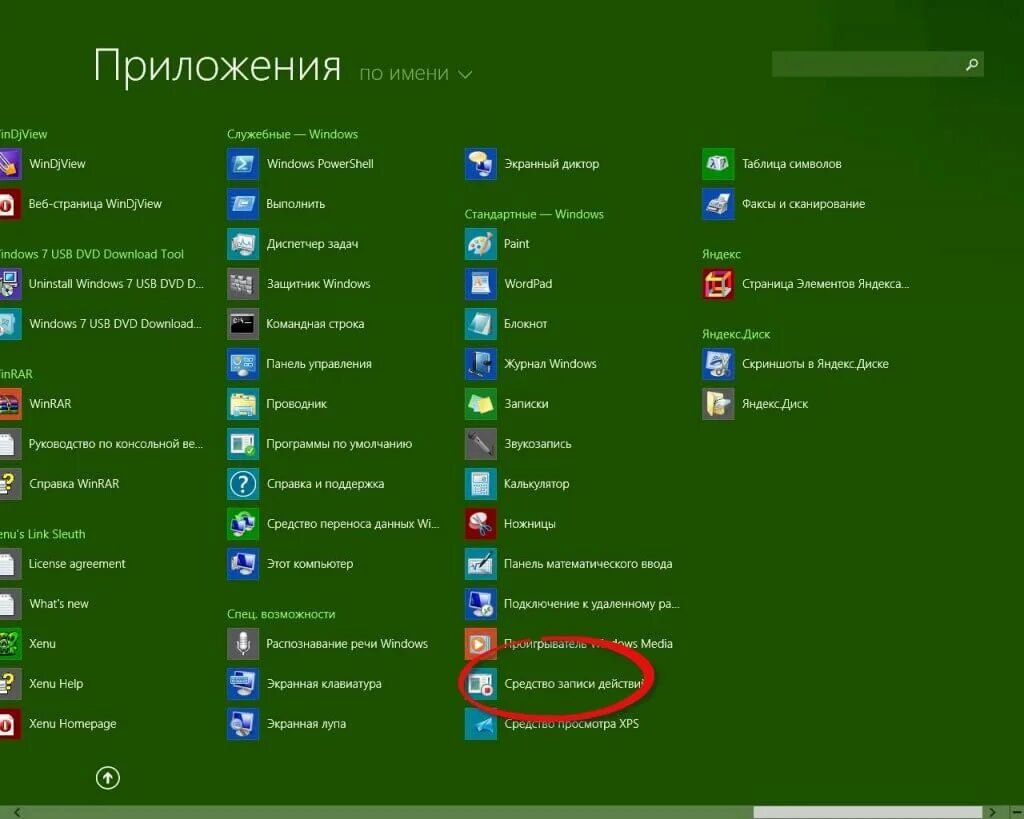Launch Проигрыватель Windows Media icon
This screenshot has height=819, width=1024.
click(481, 644)
